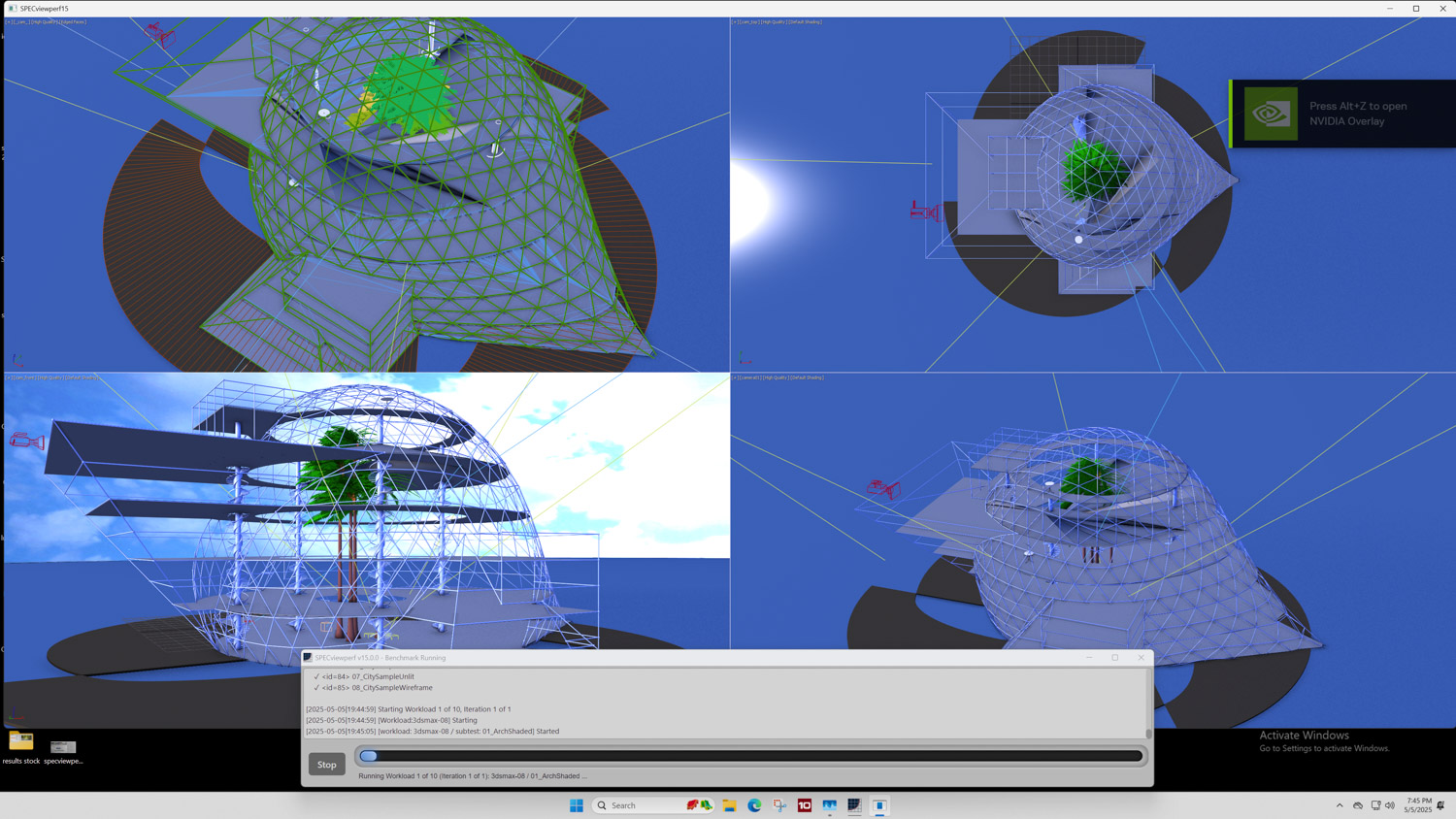The image size is (1456, 819).
Task: Select log row '<id=85> 08_CitySampleWireframe'
Action: [373, 687]
